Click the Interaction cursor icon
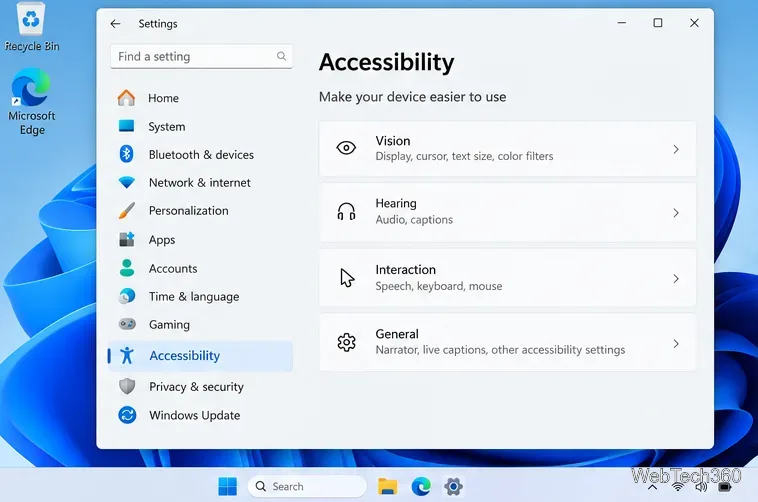758x502 pixels. (347, 278)
